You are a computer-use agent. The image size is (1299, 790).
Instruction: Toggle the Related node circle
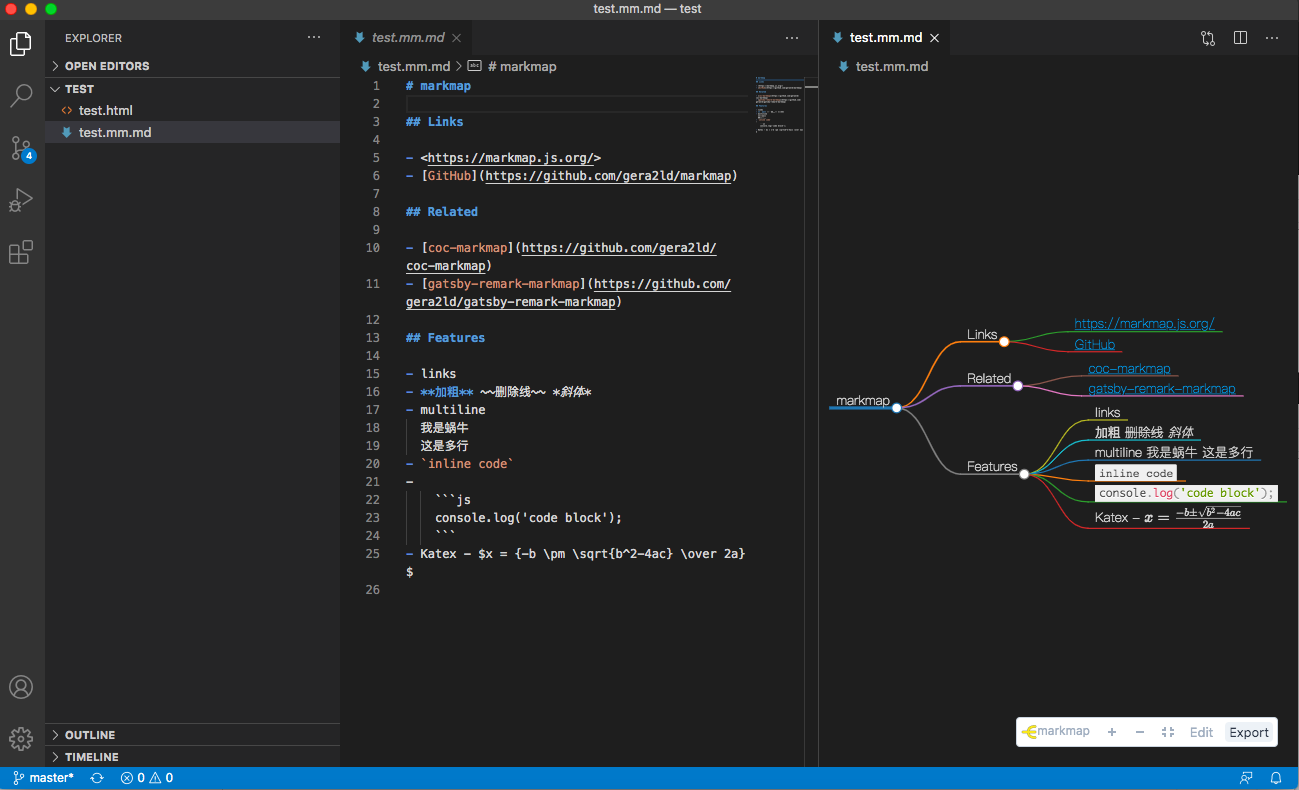click(1017, 386)
